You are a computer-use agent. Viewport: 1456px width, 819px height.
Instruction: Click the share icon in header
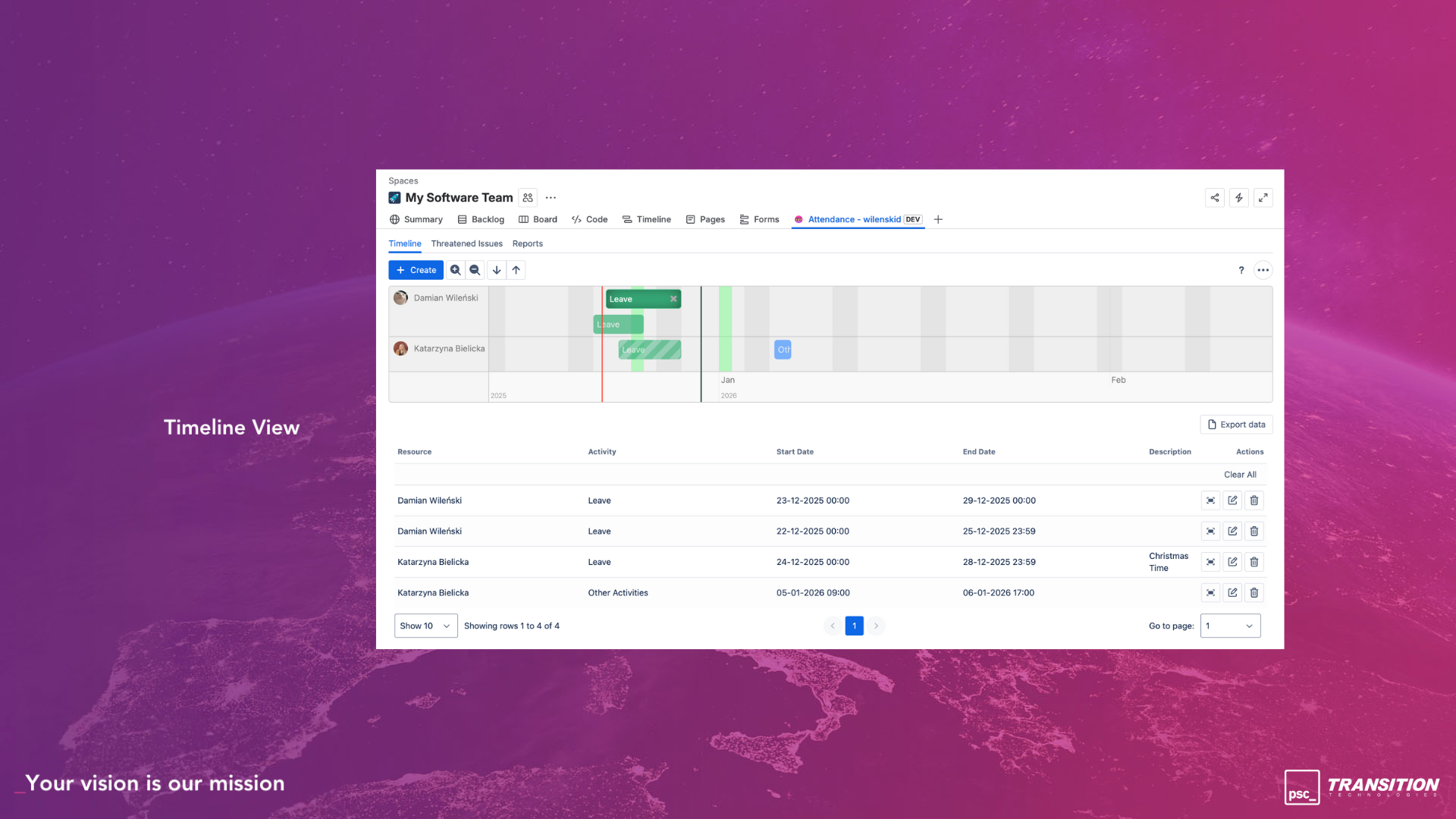tap(1215, 198)
